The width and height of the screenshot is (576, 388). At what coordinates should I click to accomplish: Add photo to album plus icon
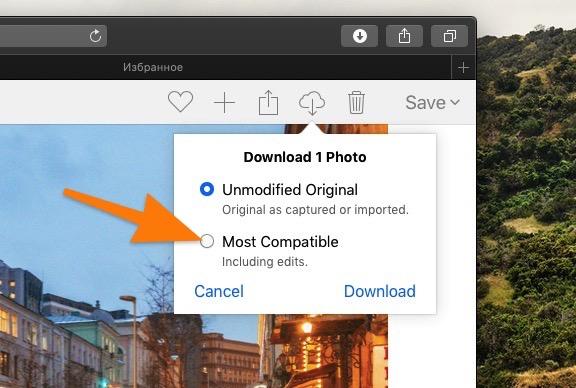pos(224,103)
